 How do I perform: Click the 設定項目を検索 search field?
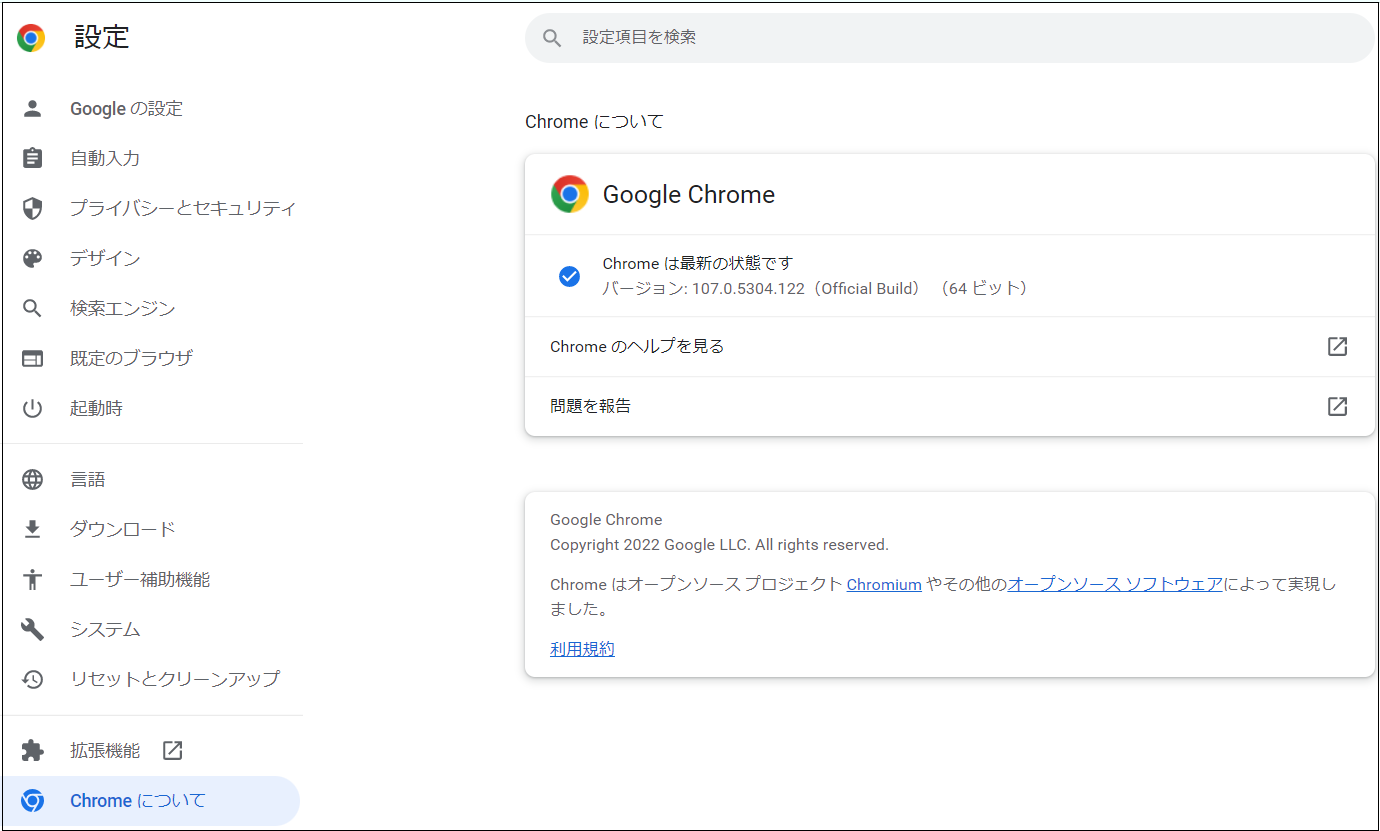tap(950, 38)
